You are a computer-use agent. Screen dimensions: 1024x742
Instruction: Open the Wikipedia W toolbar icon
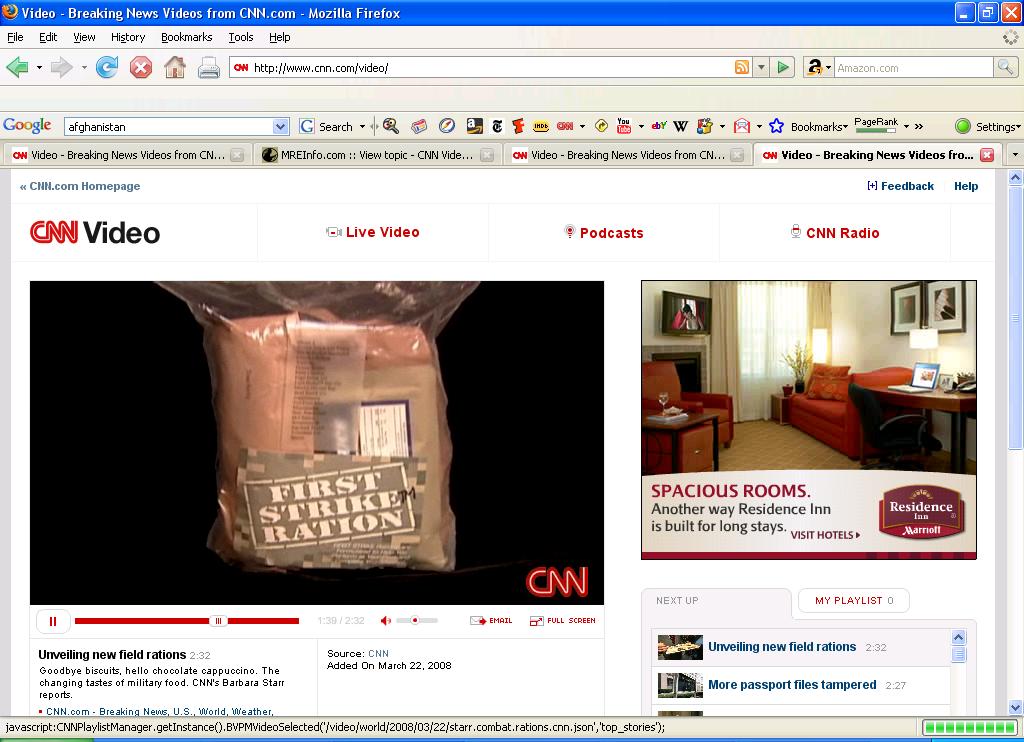[680, 126]
